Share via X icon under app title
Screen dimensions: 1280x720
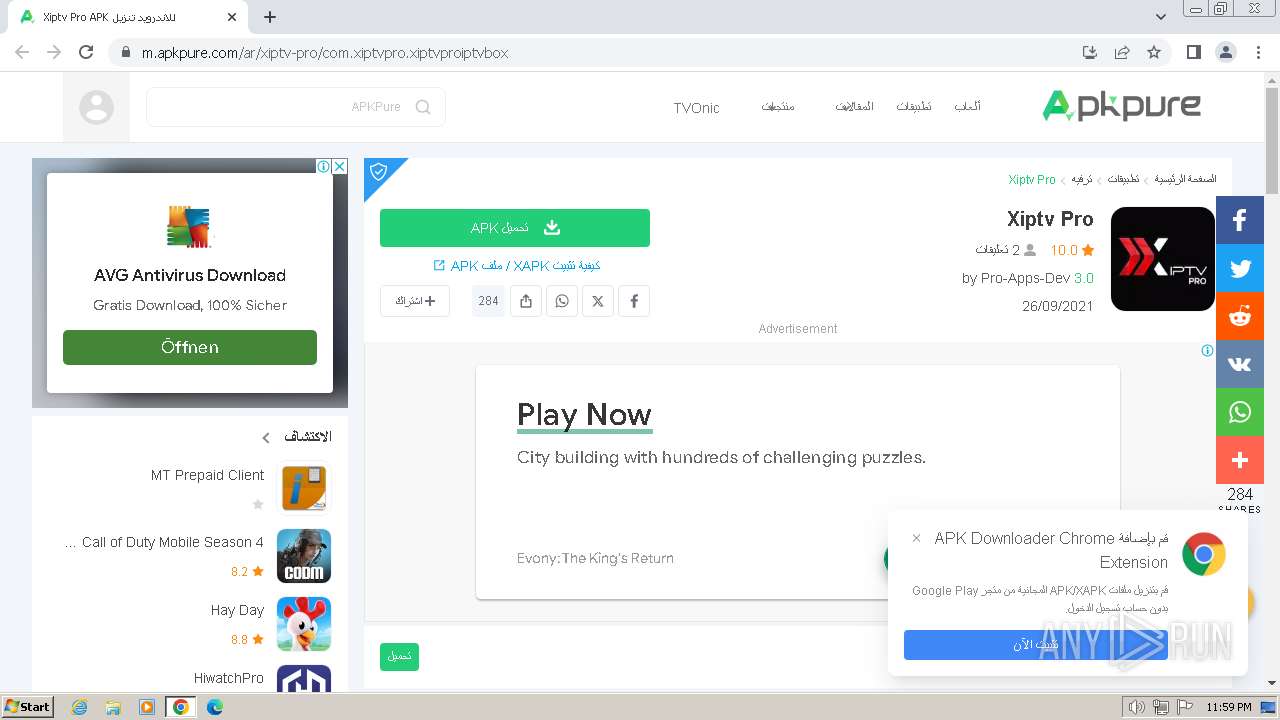(x=598, y=301)
